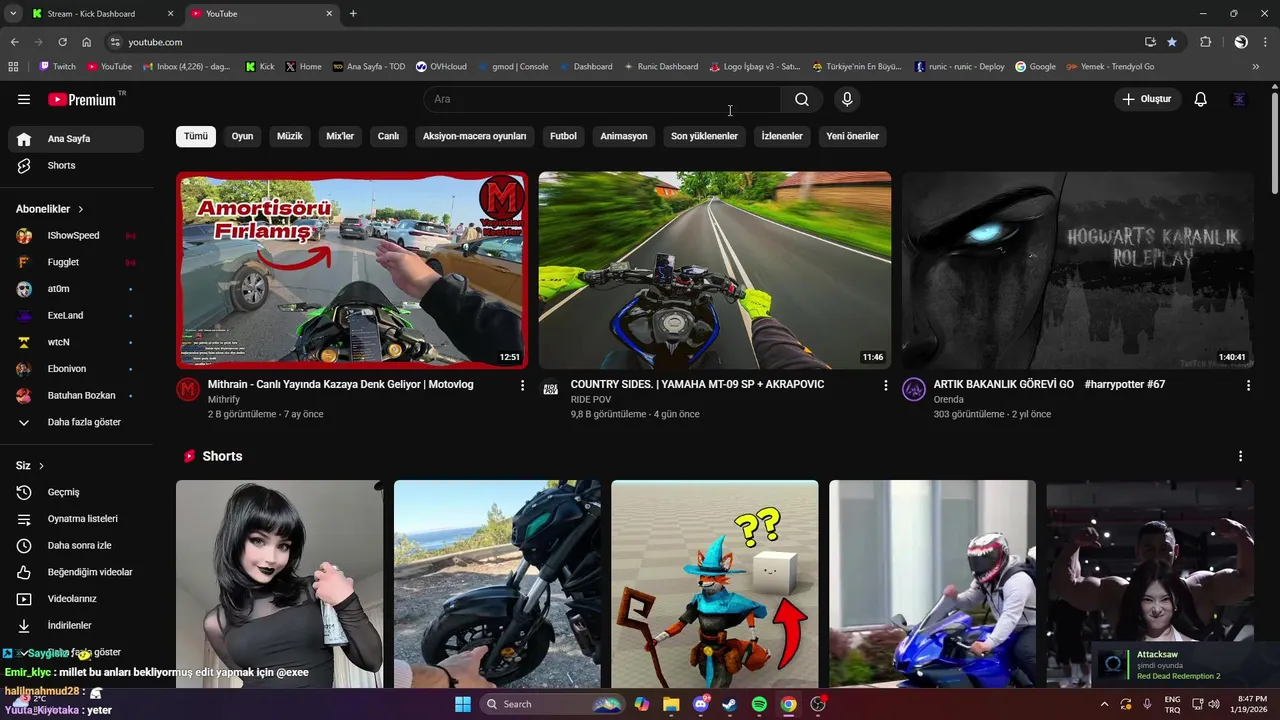Open Chrome extensions puzzle icon

click(1205, 42)
